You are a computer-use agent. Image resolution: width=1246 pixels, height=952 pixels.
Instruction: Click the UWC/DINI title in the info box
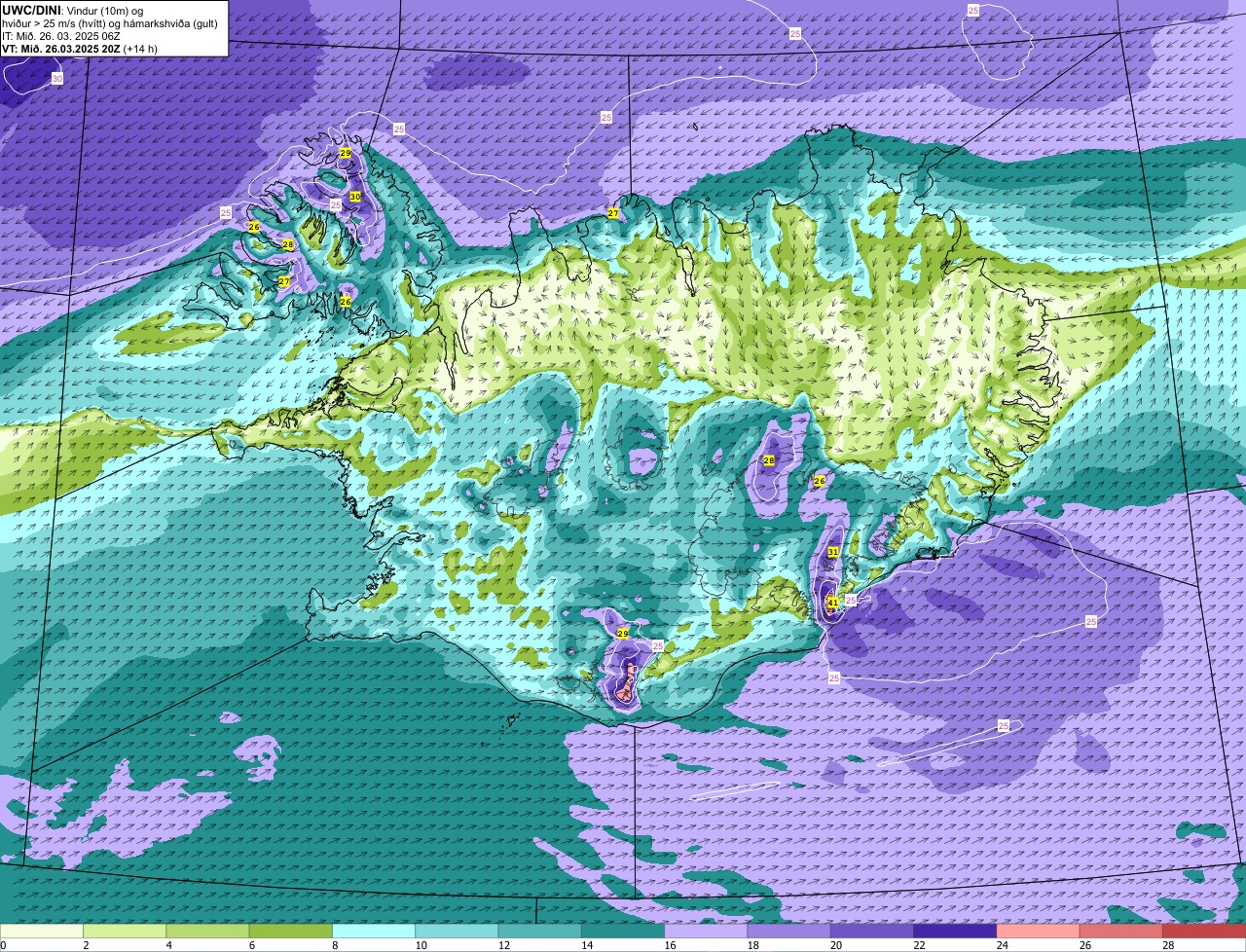32,10
